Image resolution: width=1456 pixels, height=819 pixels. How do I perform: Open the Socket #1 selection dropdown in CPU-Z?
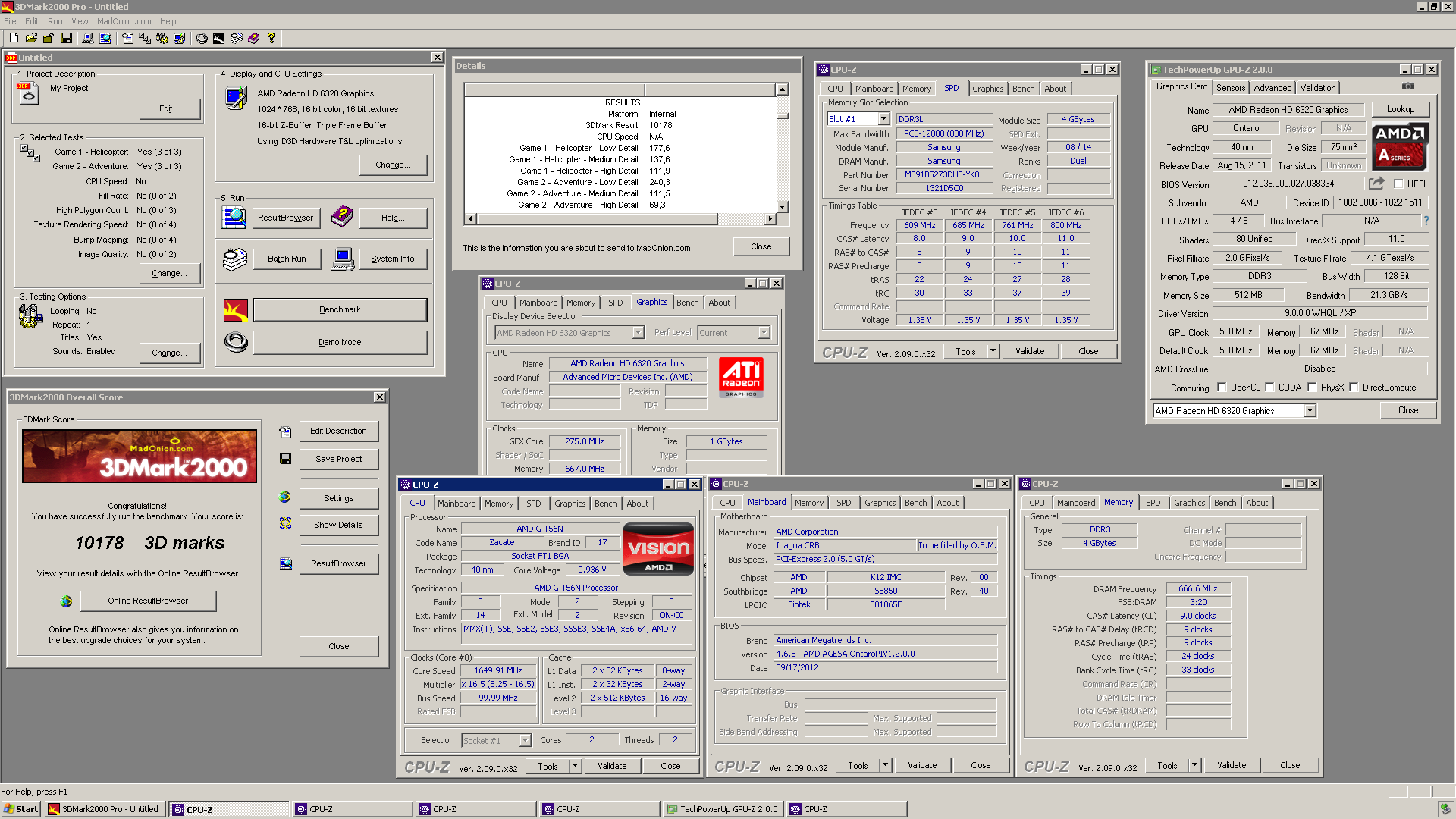click(525, 741)
